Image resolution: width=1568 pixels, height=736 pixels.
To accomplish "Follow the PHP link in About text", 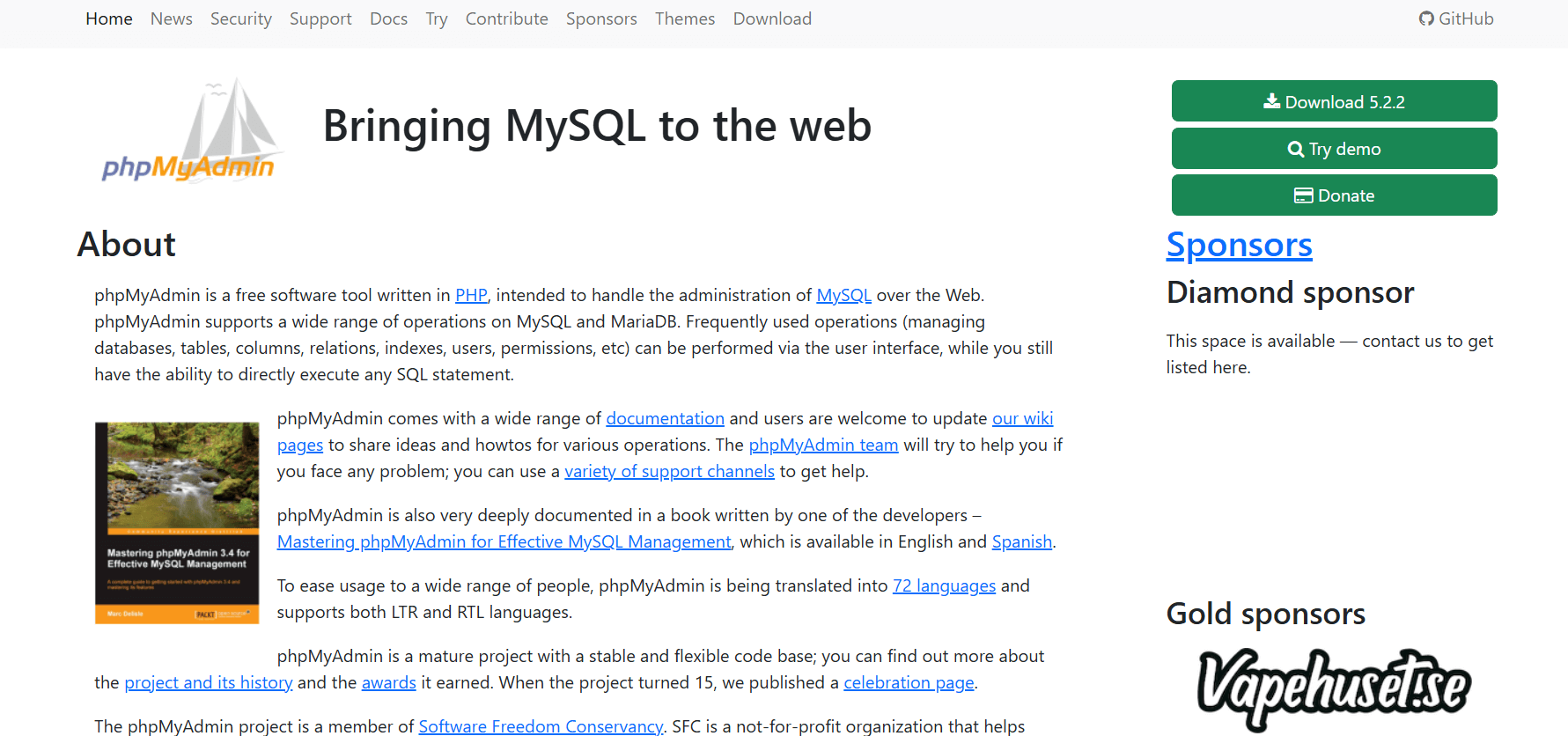I will pyautogui.click(x=471, y=295).
